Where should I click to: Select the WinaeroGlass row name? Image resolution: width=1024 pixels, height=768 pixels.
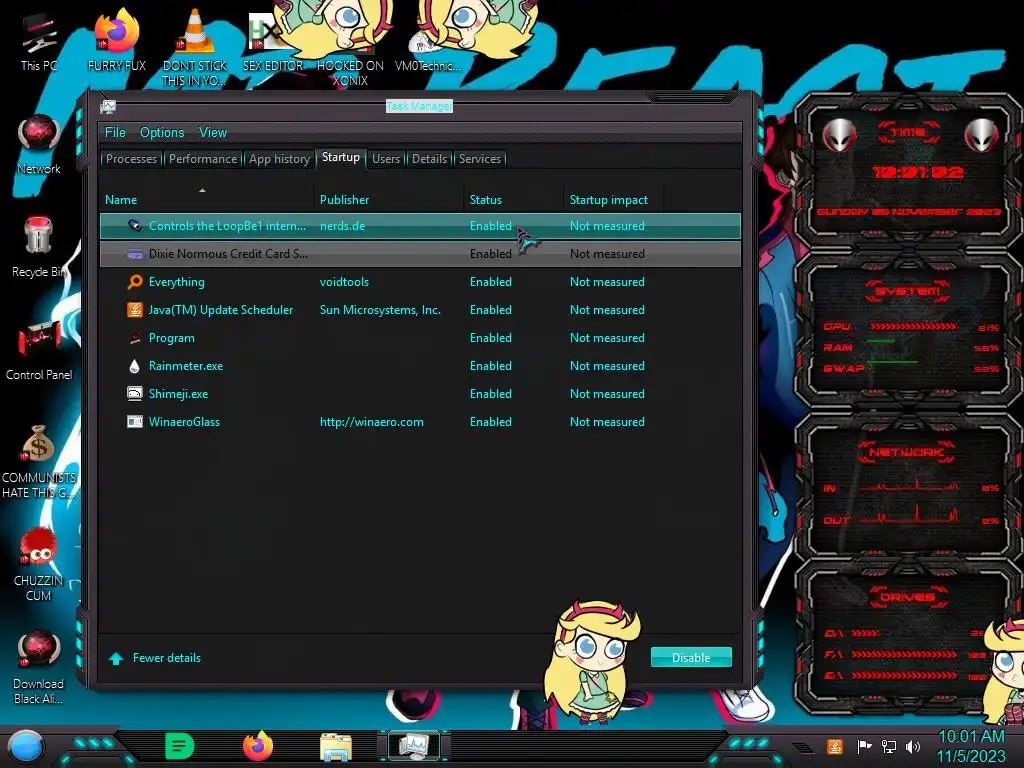tap(184, 422)
